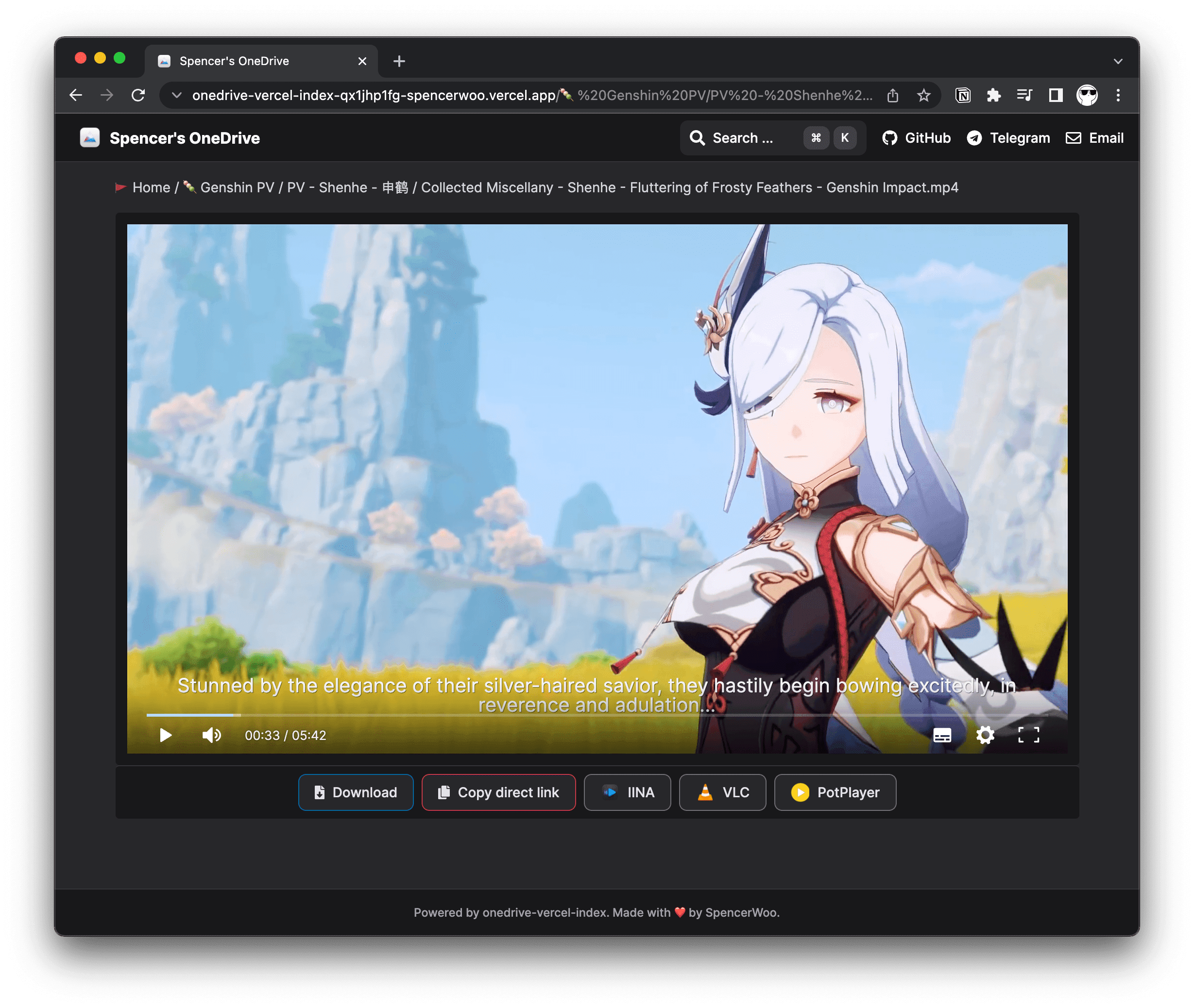Toggle subtitles in the video player
The height and width of the screenshot is (1008, 1194).
(x=941, y=736)
